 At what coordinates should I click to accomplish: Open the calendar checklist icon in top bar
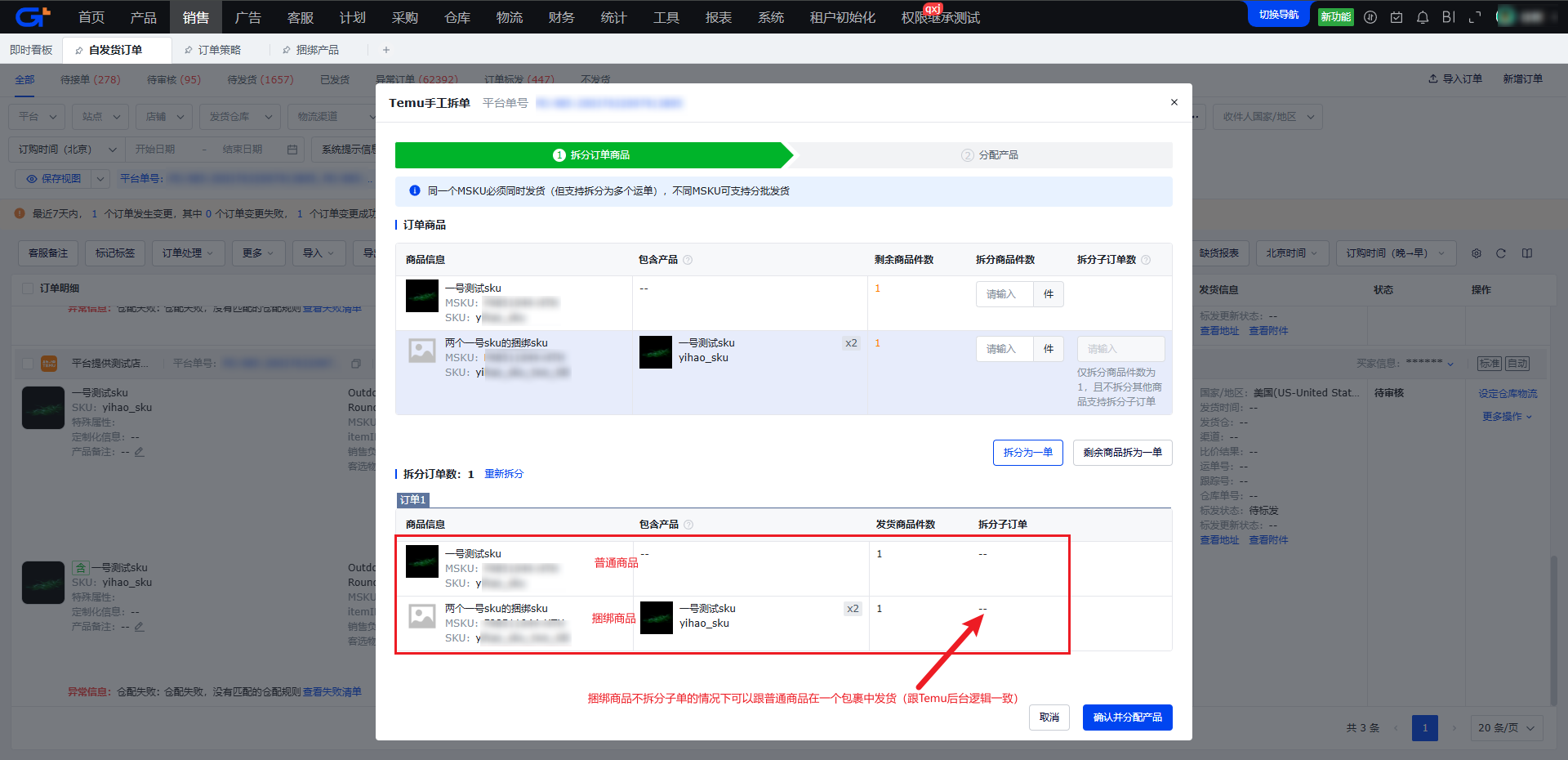[1396, 17]
